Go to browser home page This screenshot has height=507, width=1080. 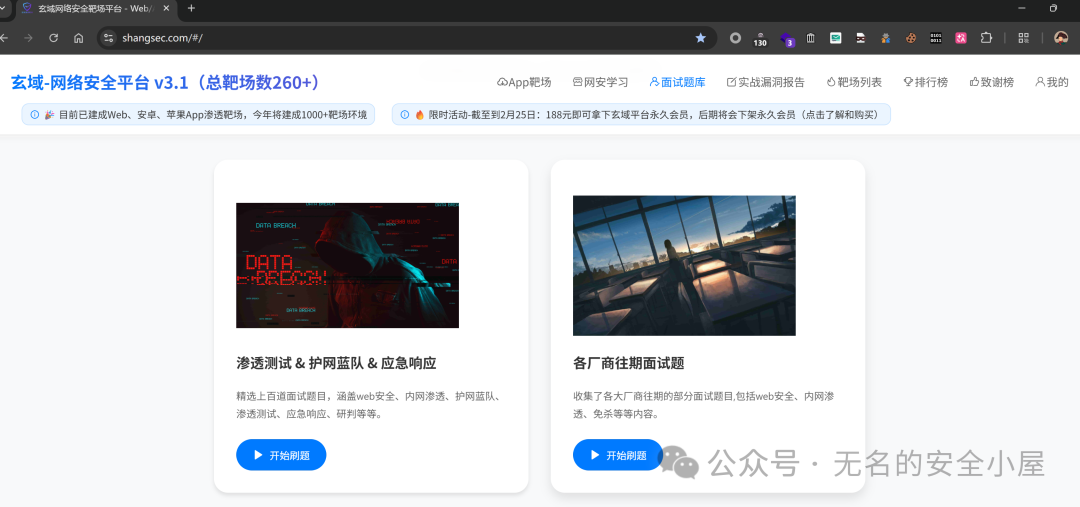point(79,38)
